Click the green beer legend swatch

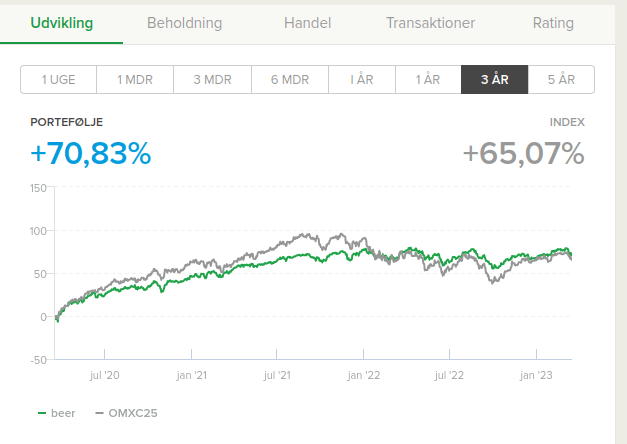pyautogui.click(x=42, y=413)
